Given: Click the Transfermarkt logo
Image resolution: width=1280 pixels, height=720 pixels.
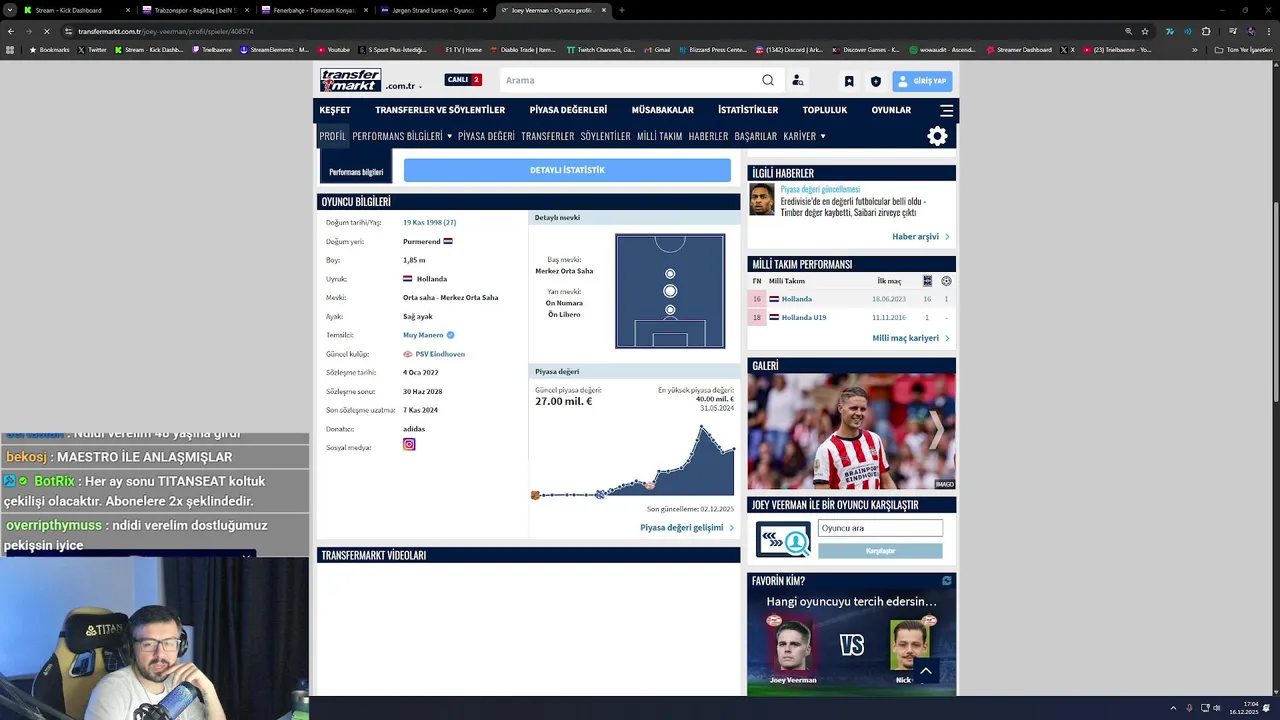Looking at the screenshot, I should [350, 80].
